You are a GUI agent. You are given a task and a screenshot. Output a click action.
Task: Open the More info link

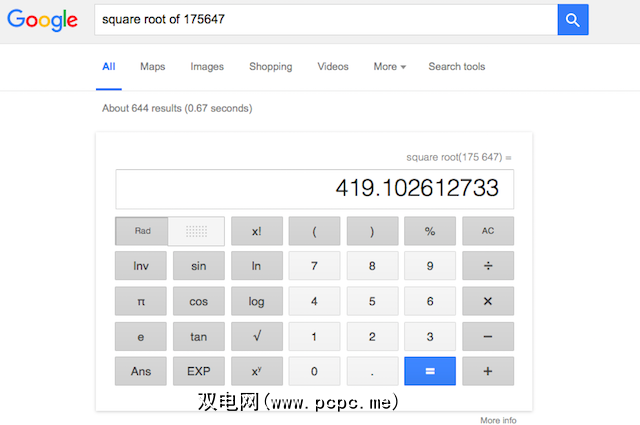tap(498, 420)
